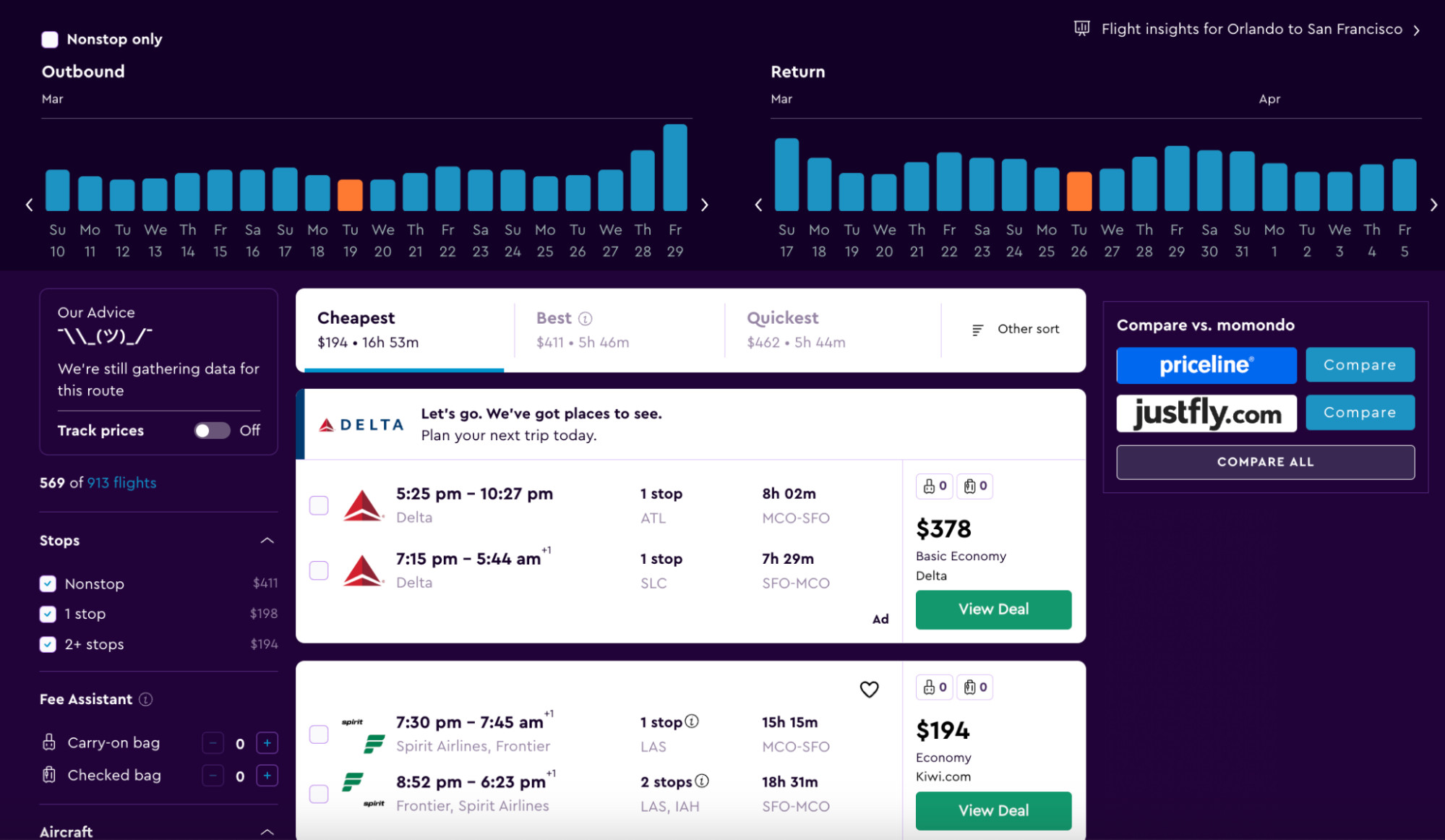Click the $378 price text
Viewport: 1445px width, 840px height.
pos(943,529)
